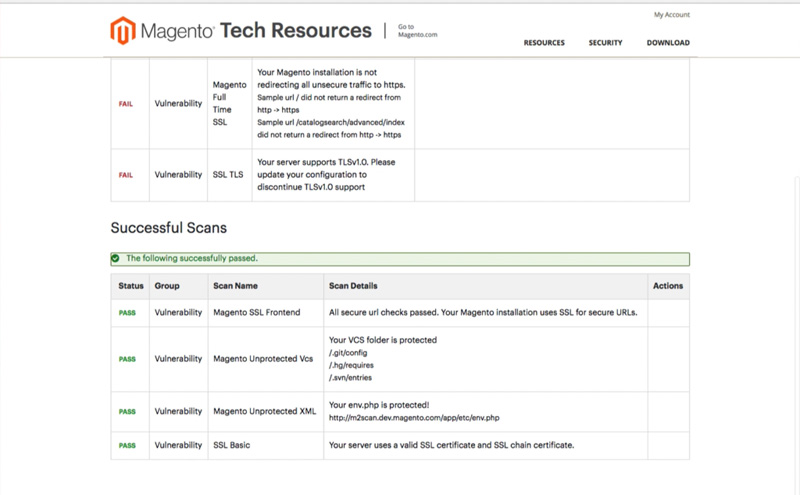Image resolution: width=800 pixels, height=495 pixels.
Task: Open the Security menu
Action: coord(605,43)
